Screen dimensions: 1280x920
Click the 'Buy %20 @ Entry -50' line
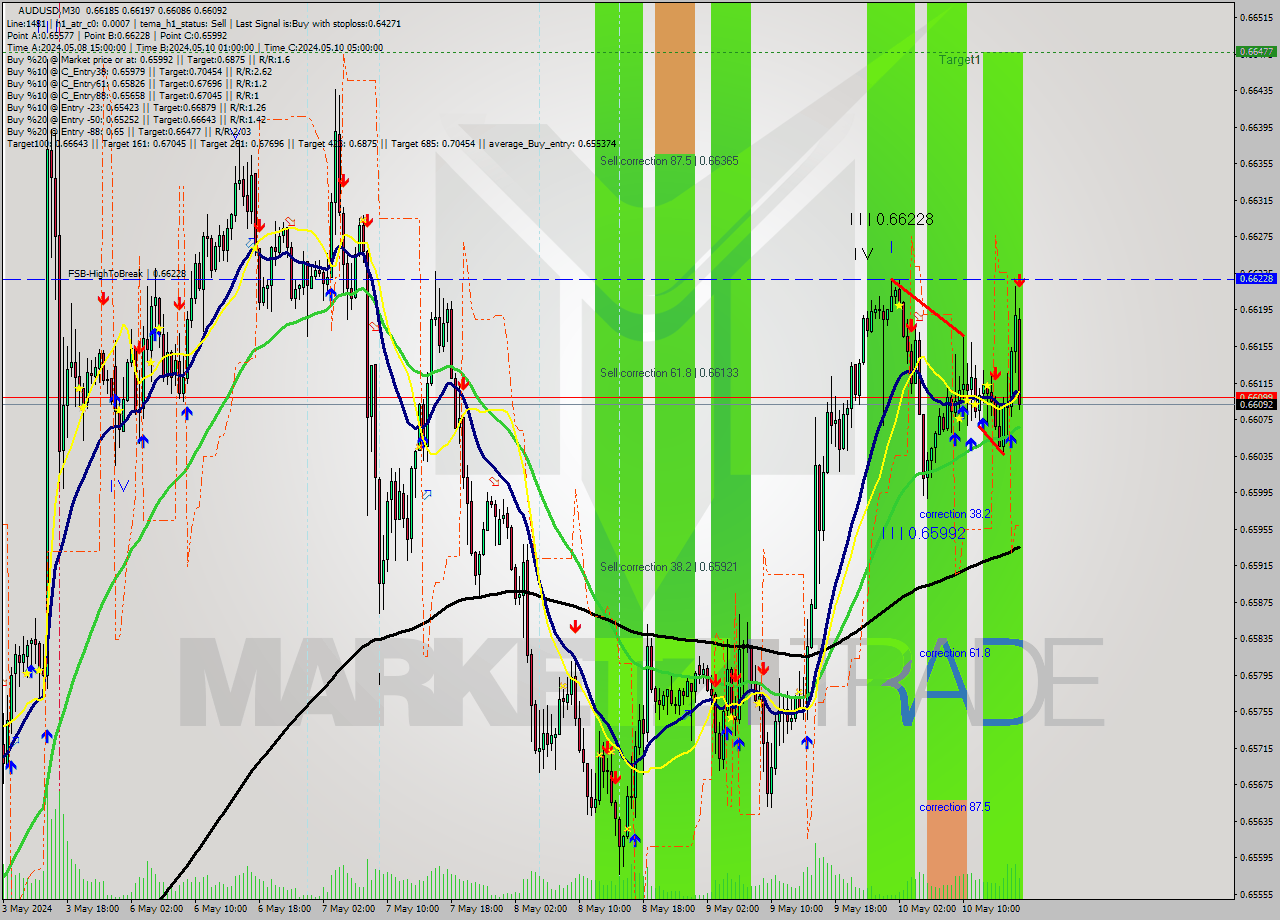click(136, 119)
